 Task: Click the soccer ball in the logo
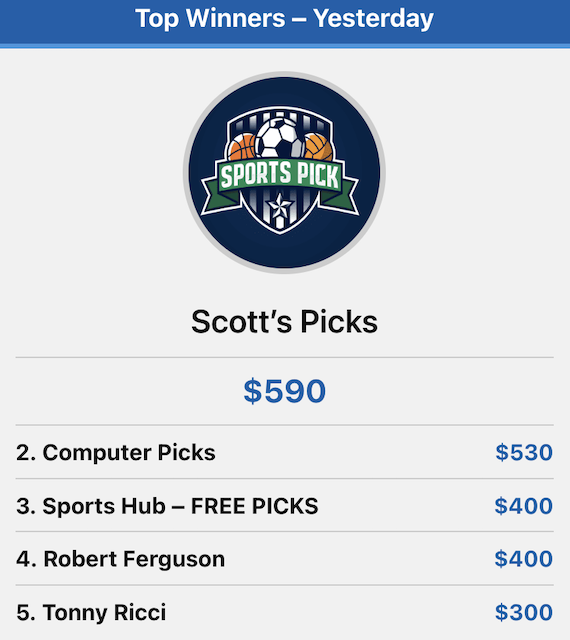tap(281, 138)
